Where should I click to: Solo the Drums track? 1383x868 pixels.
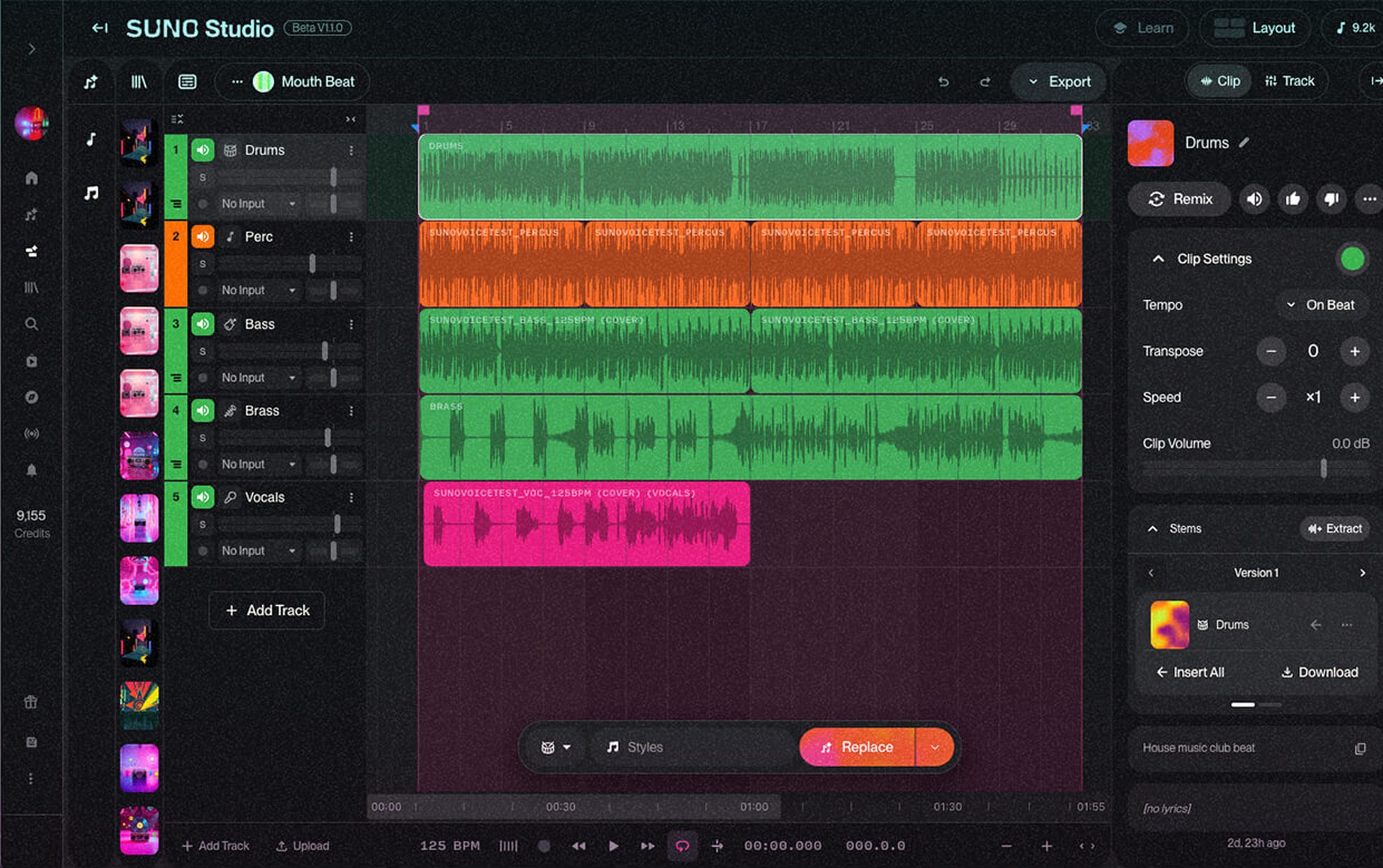point(202,178)
